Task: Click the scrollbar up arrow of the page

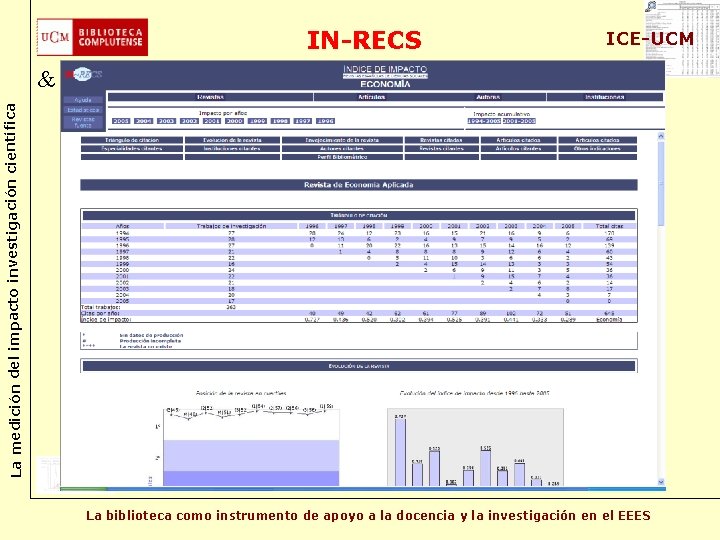Action: (x=661, y=136)
